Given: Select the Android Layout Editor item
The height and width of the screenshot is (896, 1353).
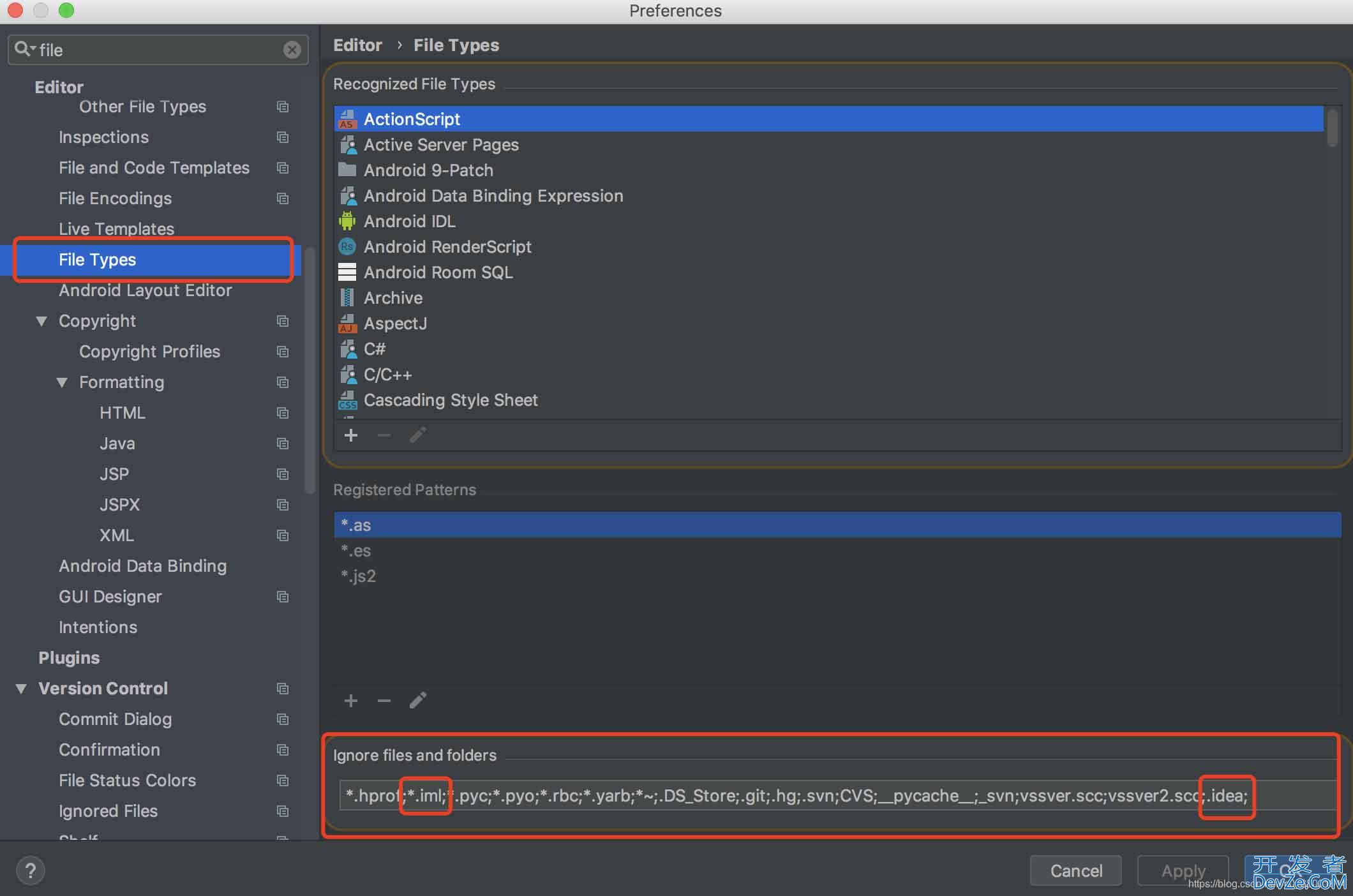Looking at the screenshot, I should click(x=144, y=290).
